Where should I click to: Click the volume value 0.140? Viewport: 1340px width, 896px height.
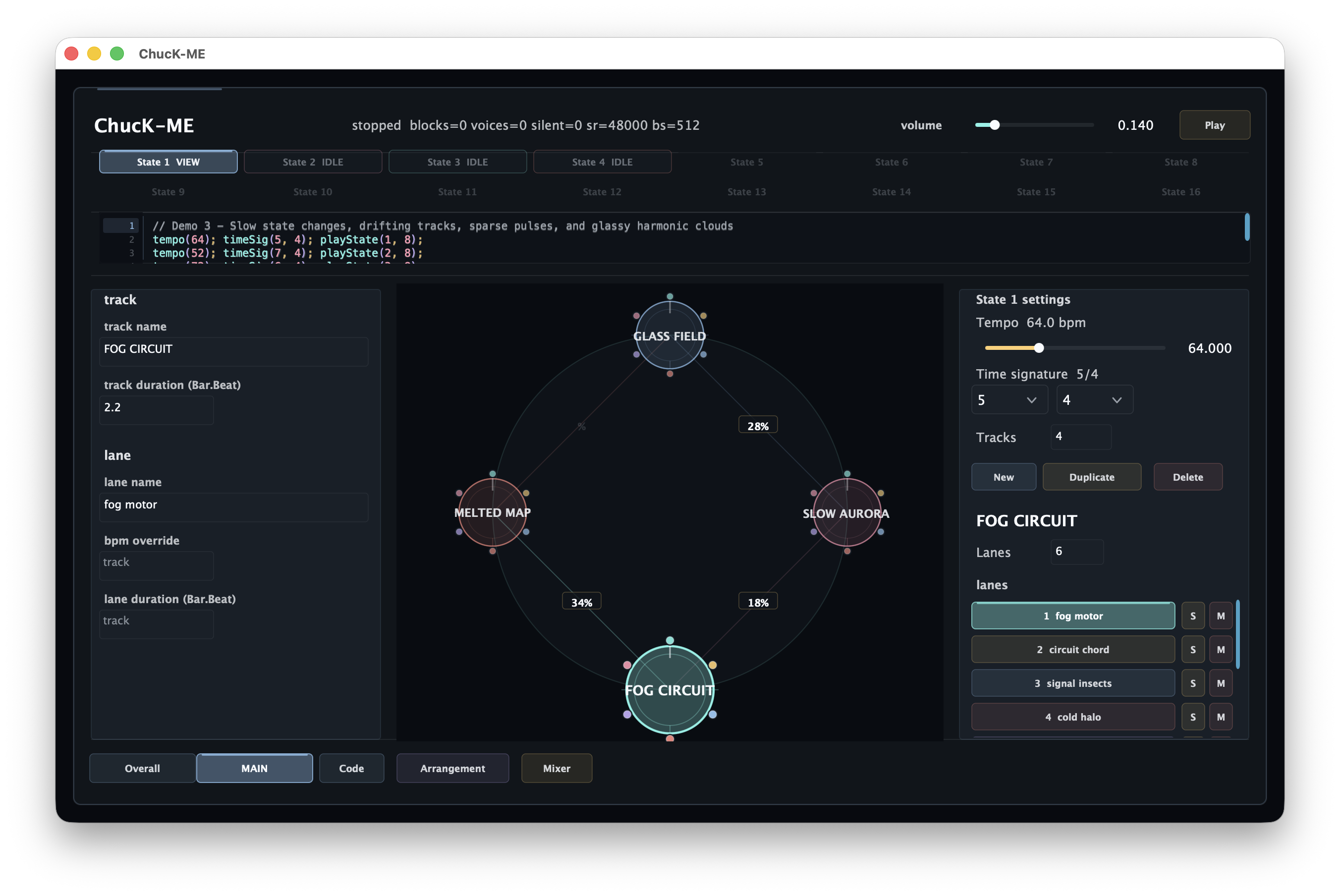1135,125
